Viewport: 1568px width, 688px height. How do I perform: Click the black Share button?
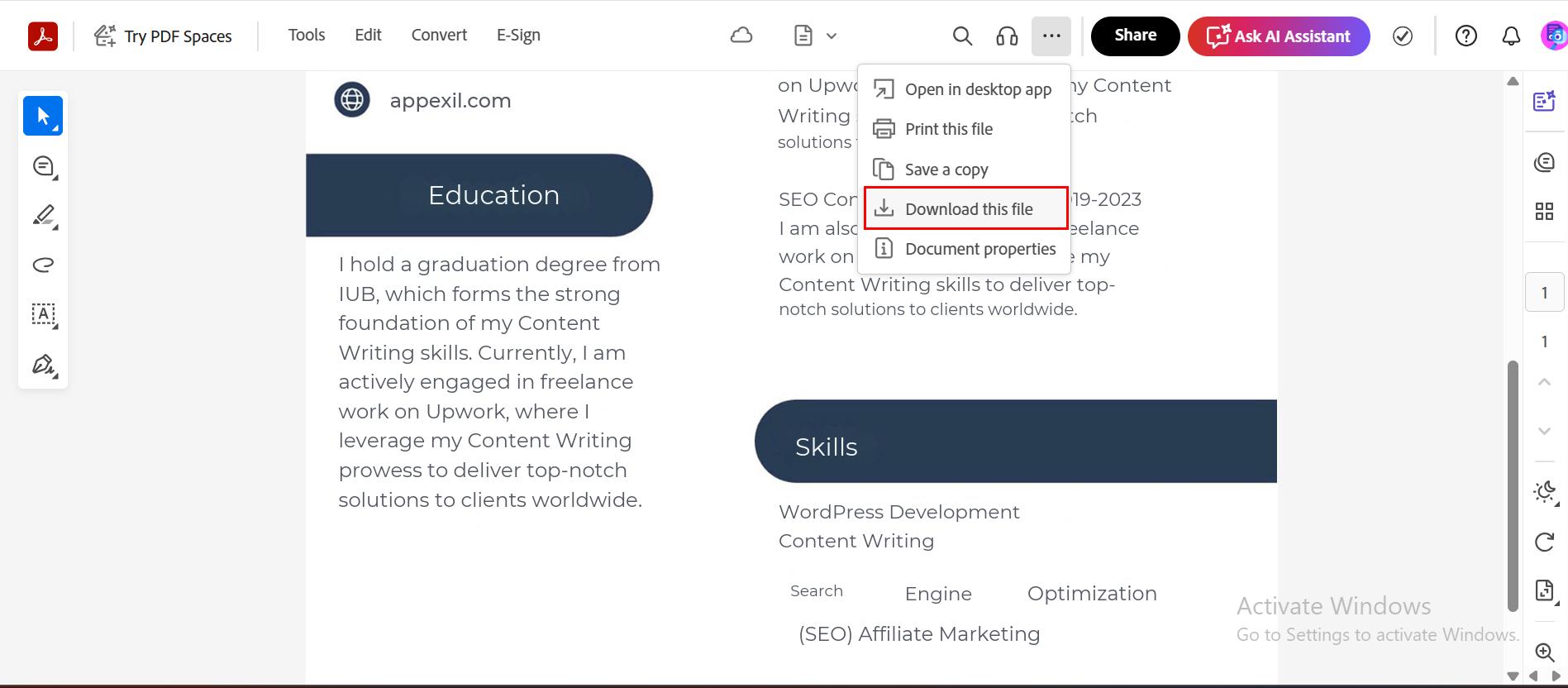coord(1135,36)
